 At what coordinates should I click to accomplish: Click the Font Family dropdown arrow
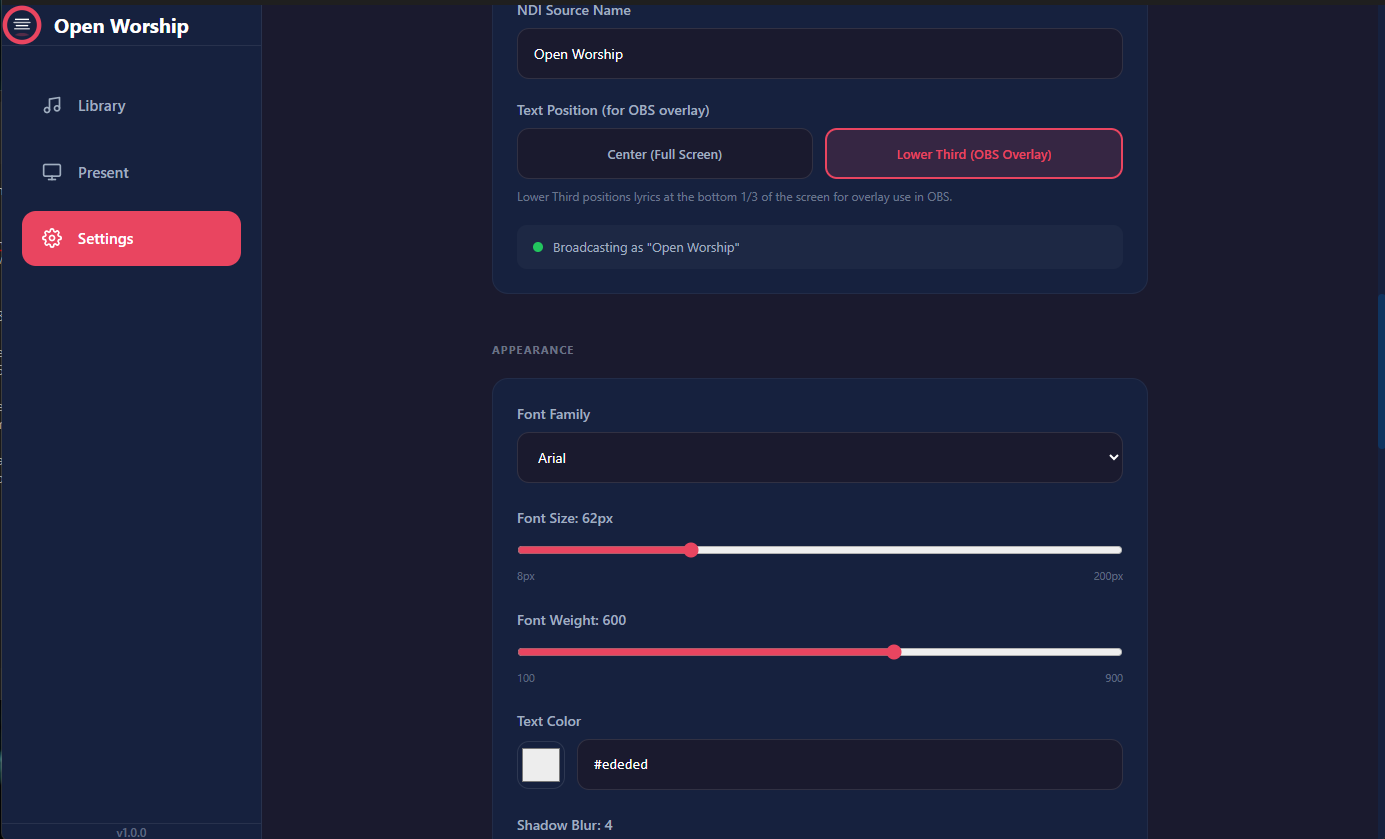pos(1113,458)
